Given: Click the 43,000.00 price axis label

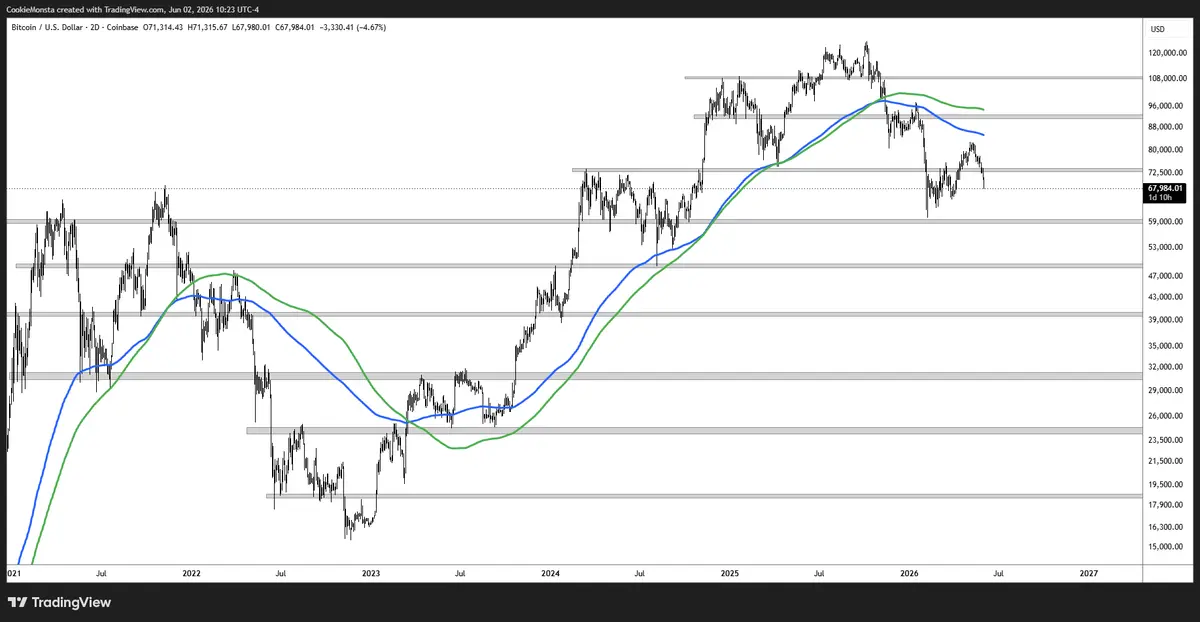Looking at the screenshot, I should point(1166,297).
